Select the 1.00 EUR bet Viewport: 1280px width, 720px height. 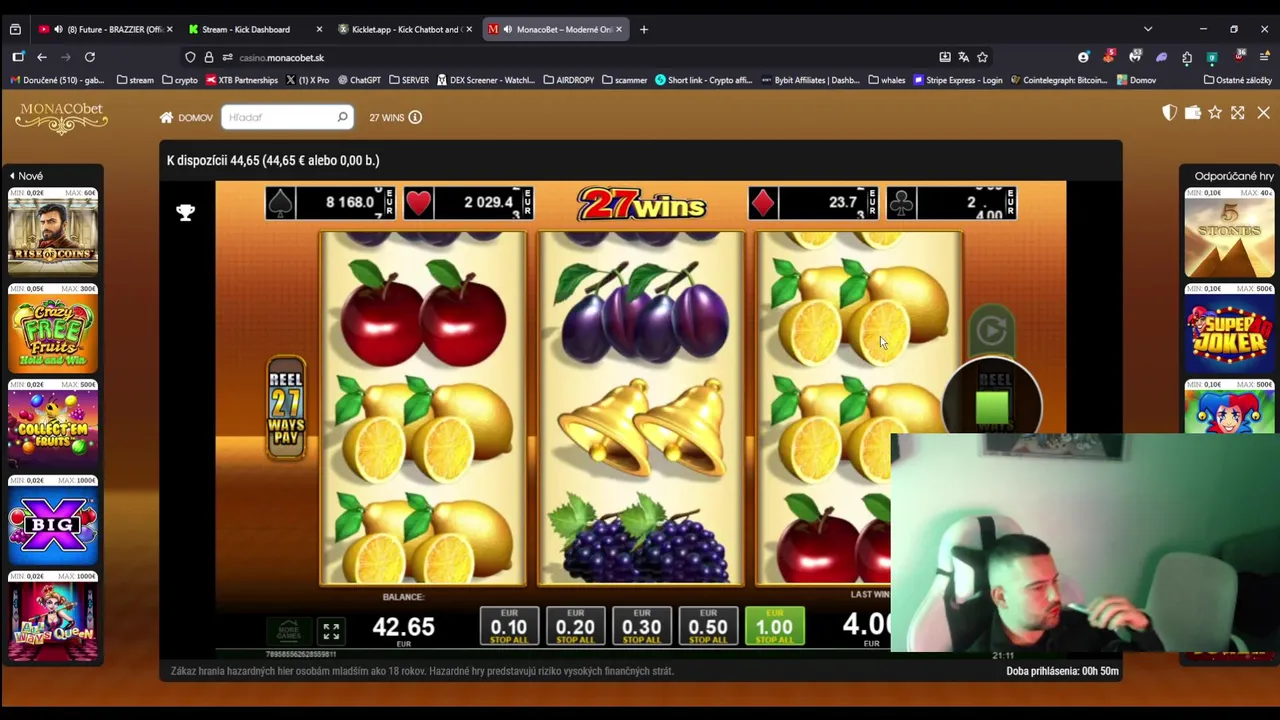click(774, 626)
